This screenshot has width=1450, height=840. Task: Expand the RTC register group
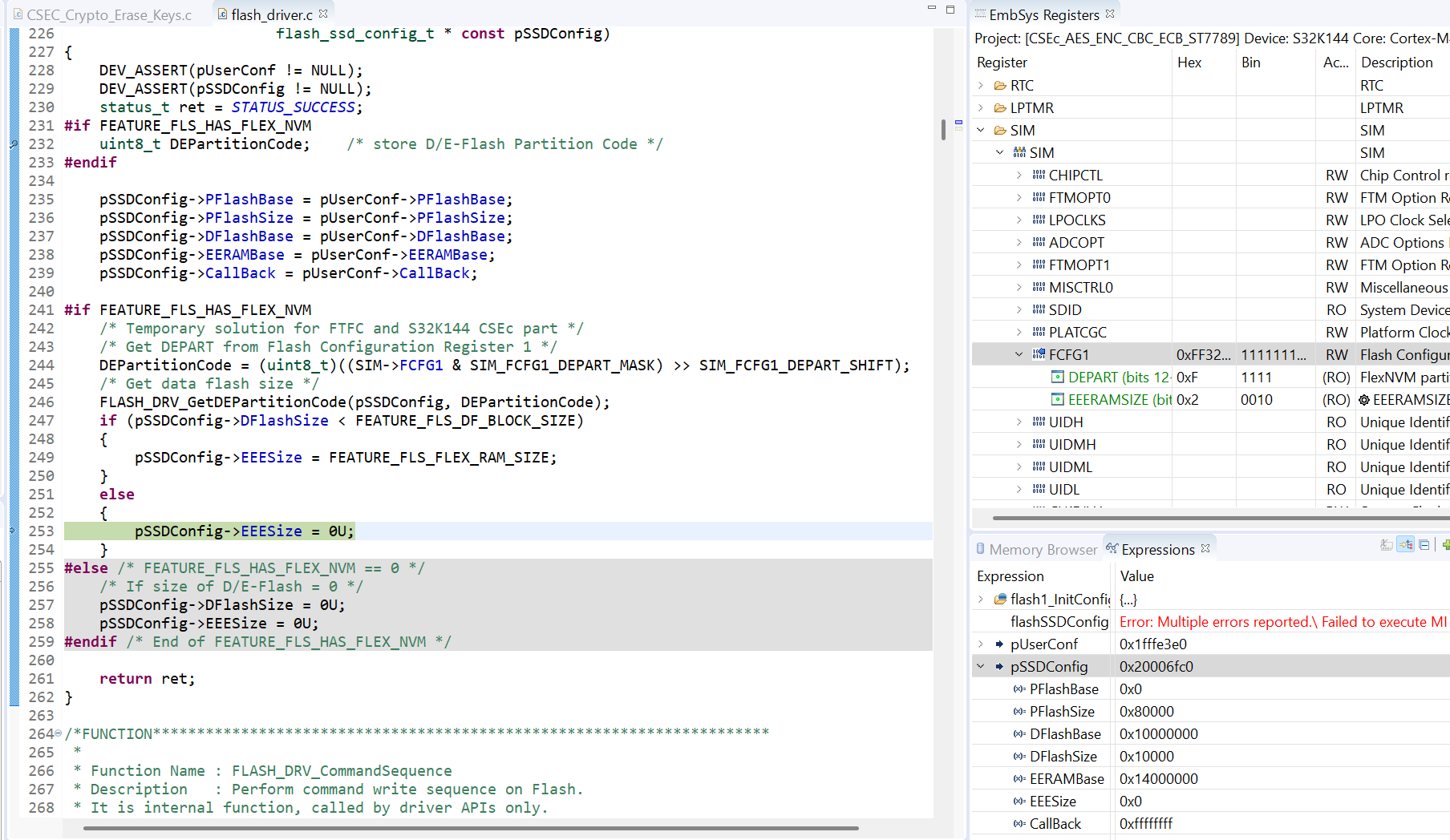[x=979, y=85]
